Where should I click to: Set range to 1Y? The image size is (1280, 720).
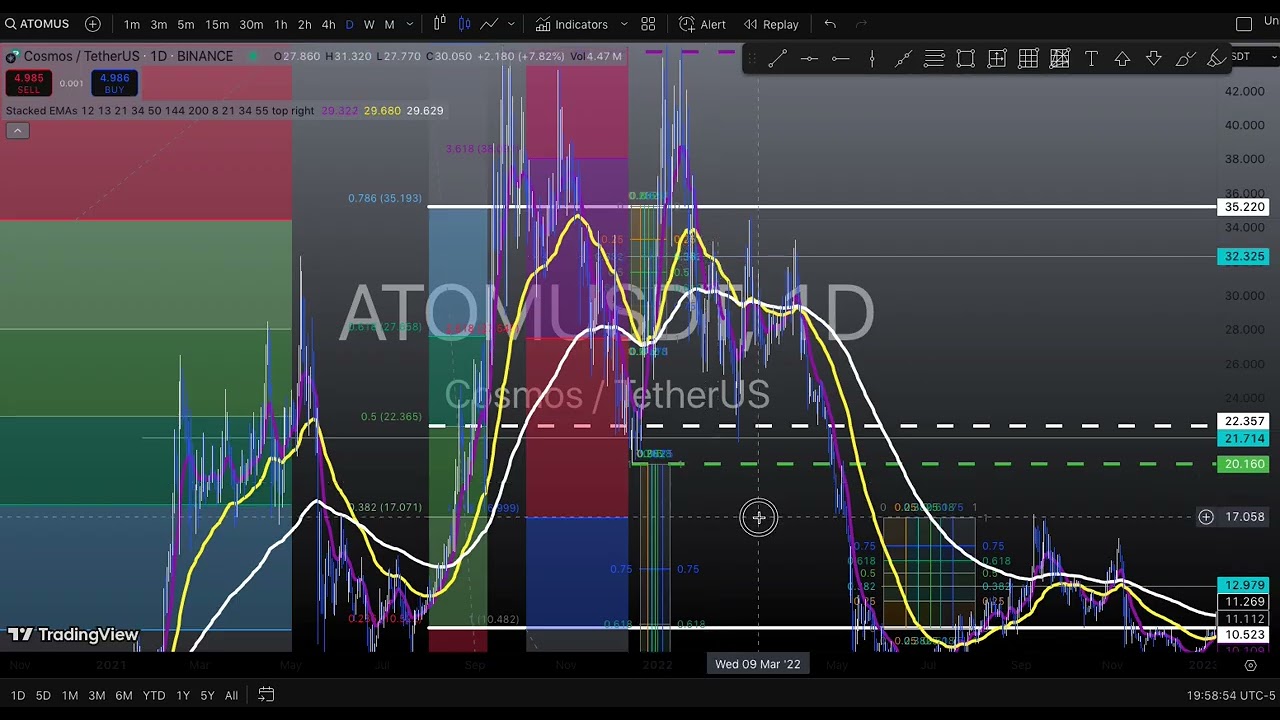[x=183, y=695]
